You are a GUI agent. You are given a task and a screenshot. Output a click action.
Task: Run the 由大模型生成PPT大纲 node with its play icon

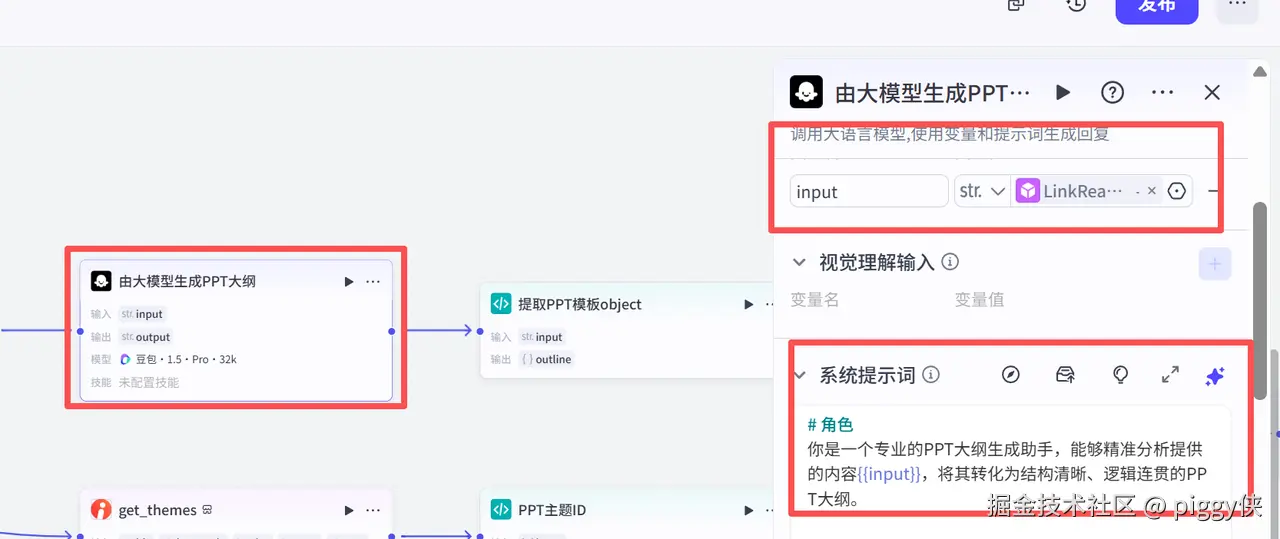pos(349,282)
